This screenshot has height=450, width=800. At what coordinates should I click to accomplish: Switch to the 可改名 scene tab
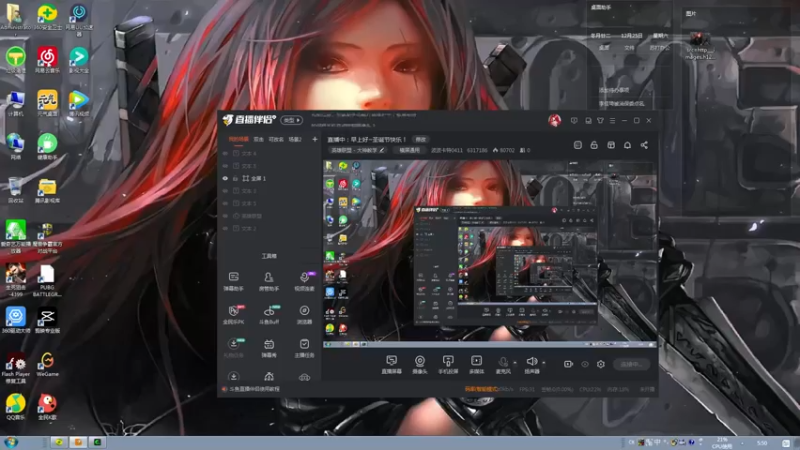[x=276, y=139]
